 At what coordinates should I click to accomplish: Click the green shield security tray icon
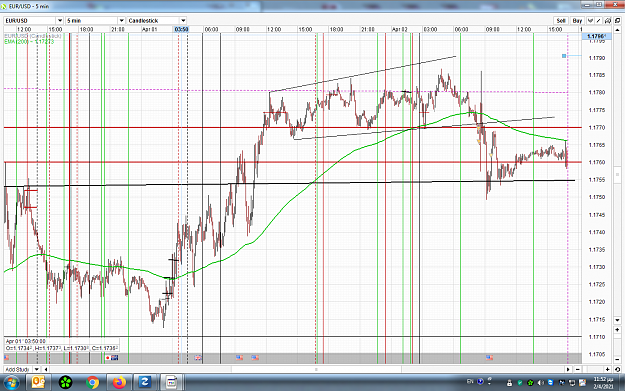coord(520,383)
